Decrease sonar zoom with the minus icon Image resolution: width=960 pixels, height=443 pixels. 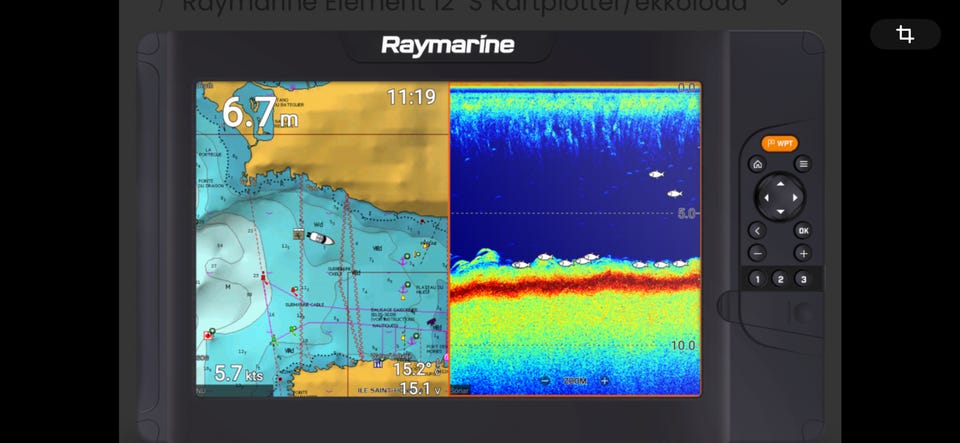545,381
